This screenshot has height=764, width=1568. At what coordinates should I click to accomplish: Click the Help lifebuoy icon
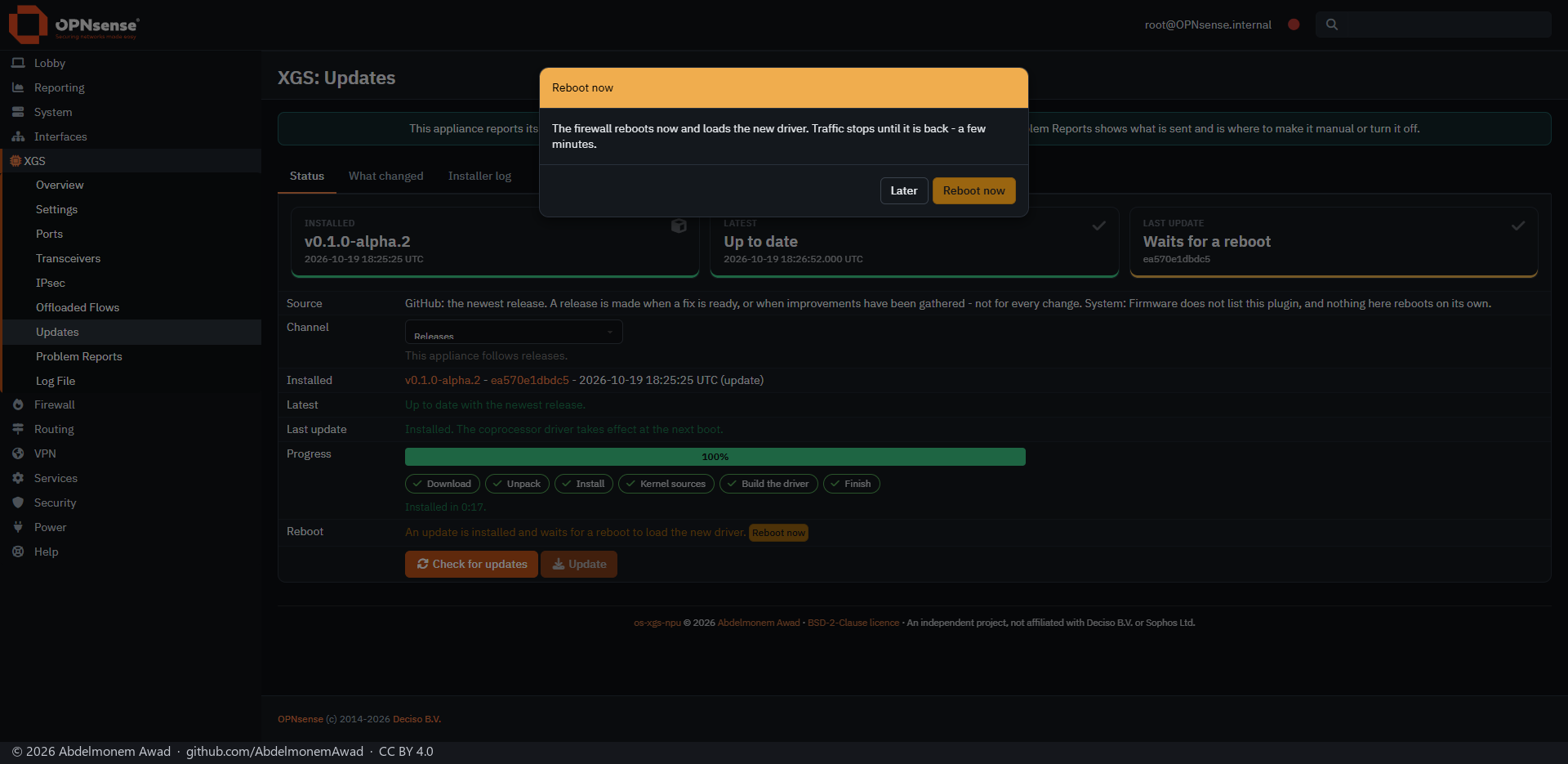tap(18, 552)
